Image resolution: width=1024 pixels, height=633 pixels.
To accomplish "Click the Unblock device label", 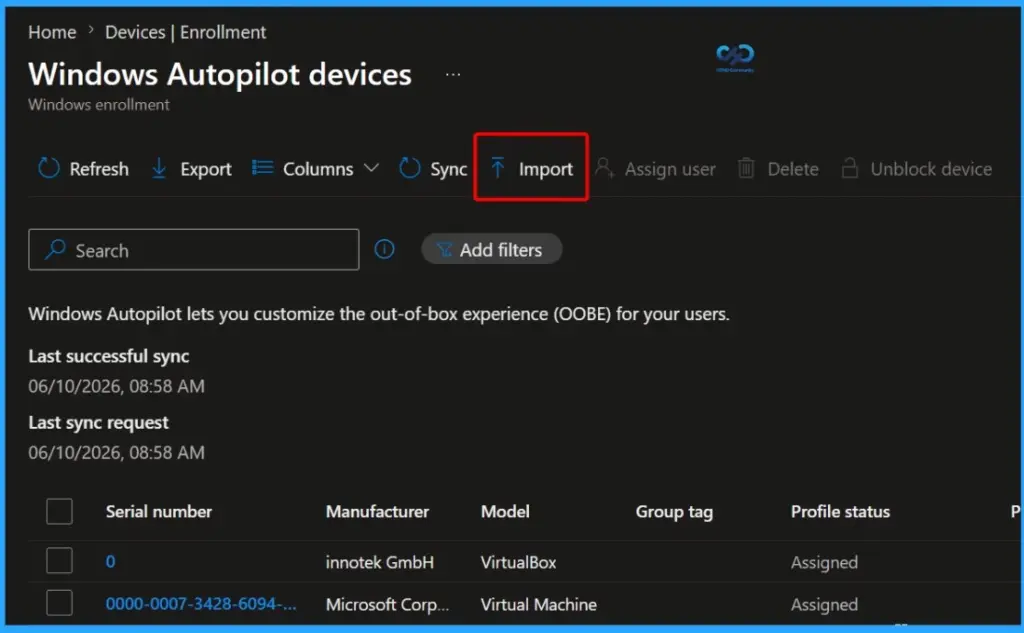I will click(931, 169).
